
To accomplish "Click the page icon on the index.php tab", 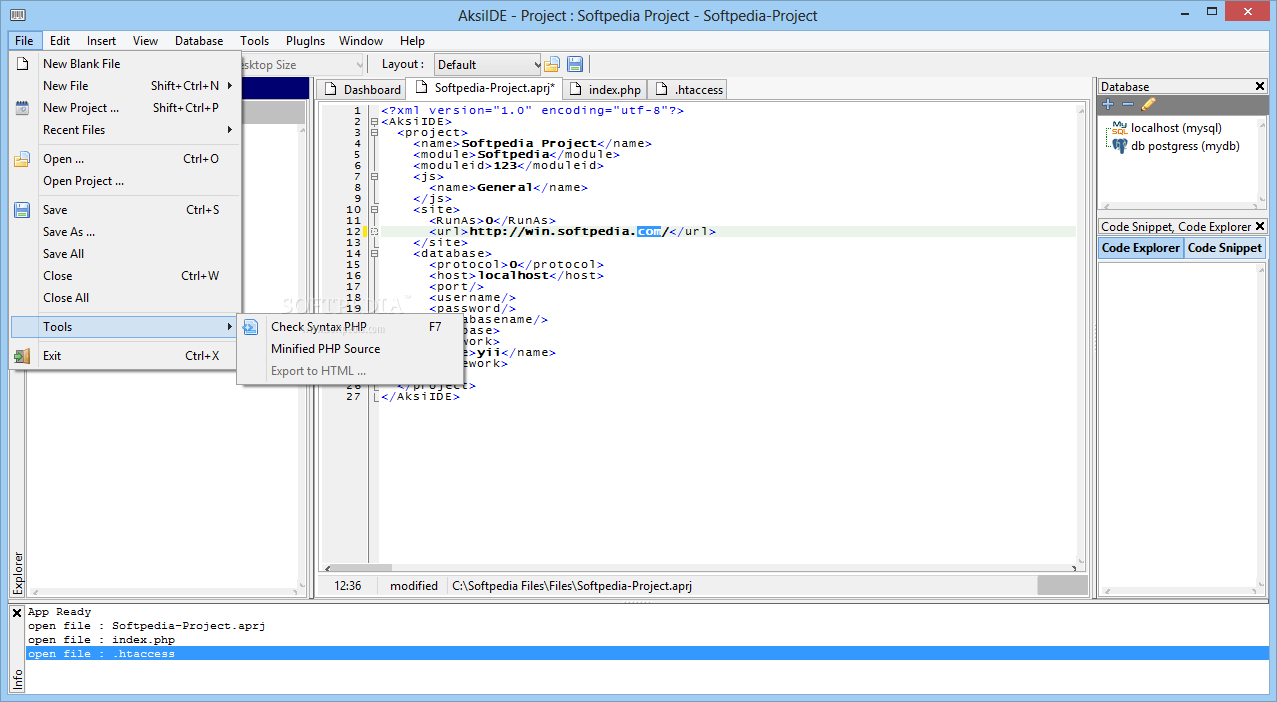I will [x=576, y=90].
